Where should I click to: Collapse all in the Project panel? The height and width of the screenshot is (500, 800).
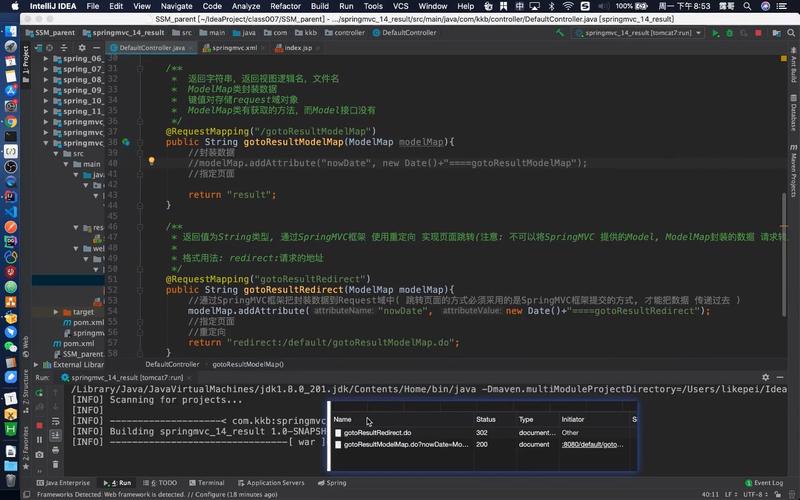click(x=64, y=47)
